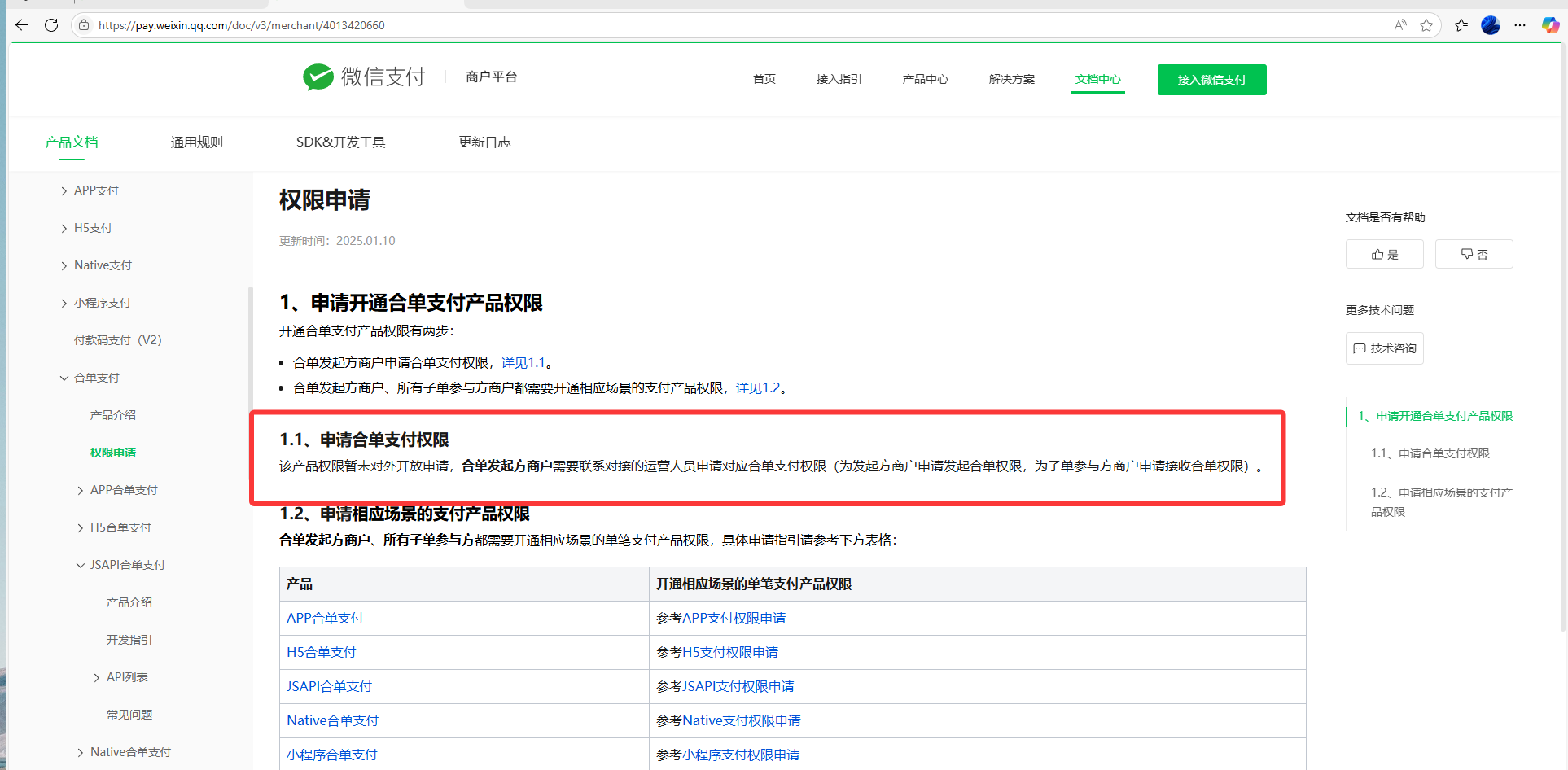Go to 首页 in top navigation
Screen dimensions: 1568x770
coord(764,79)
